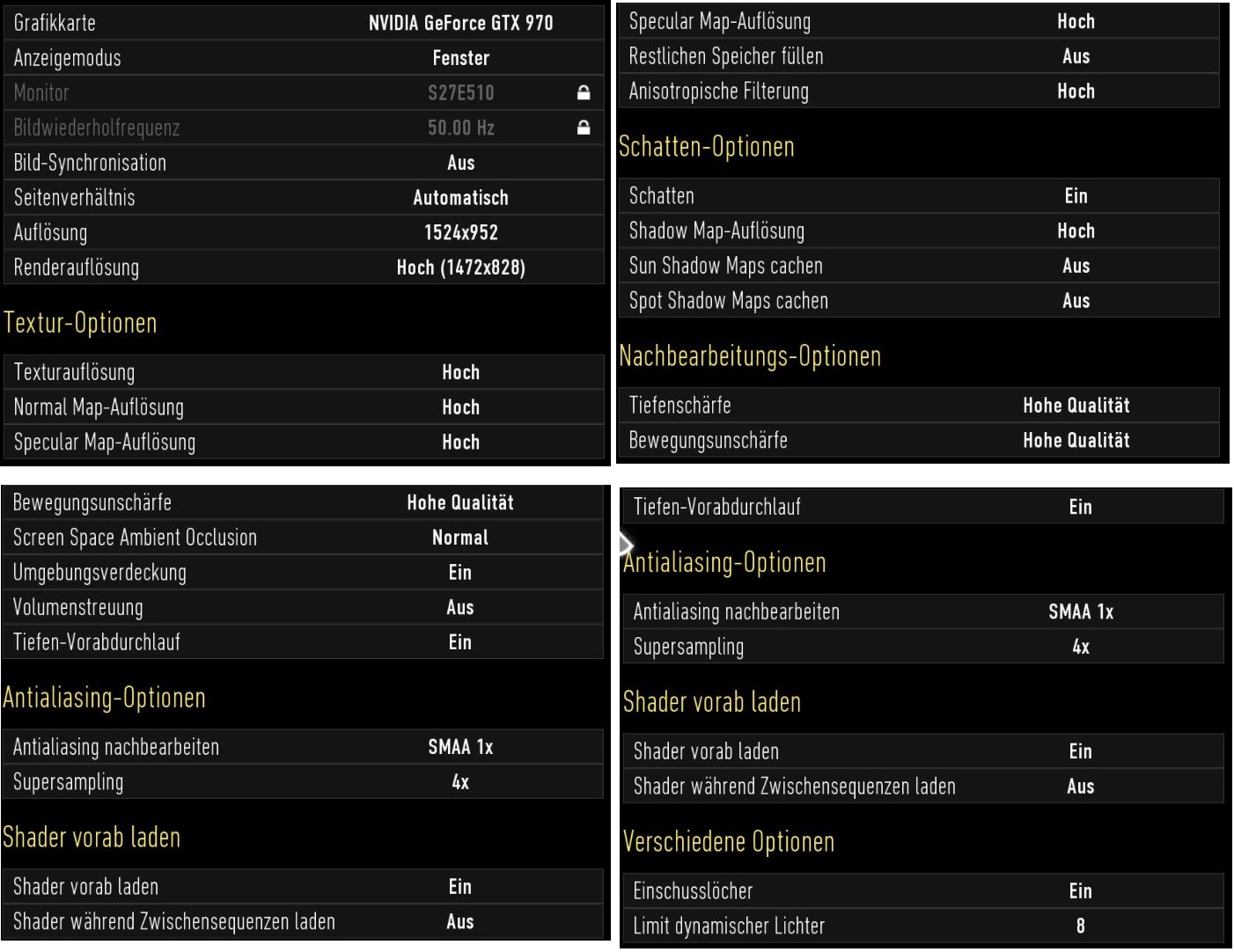The image size is (1234, 952).
Task: Open the Auflösung 1524x952 selector
Action: pos(460,233)
